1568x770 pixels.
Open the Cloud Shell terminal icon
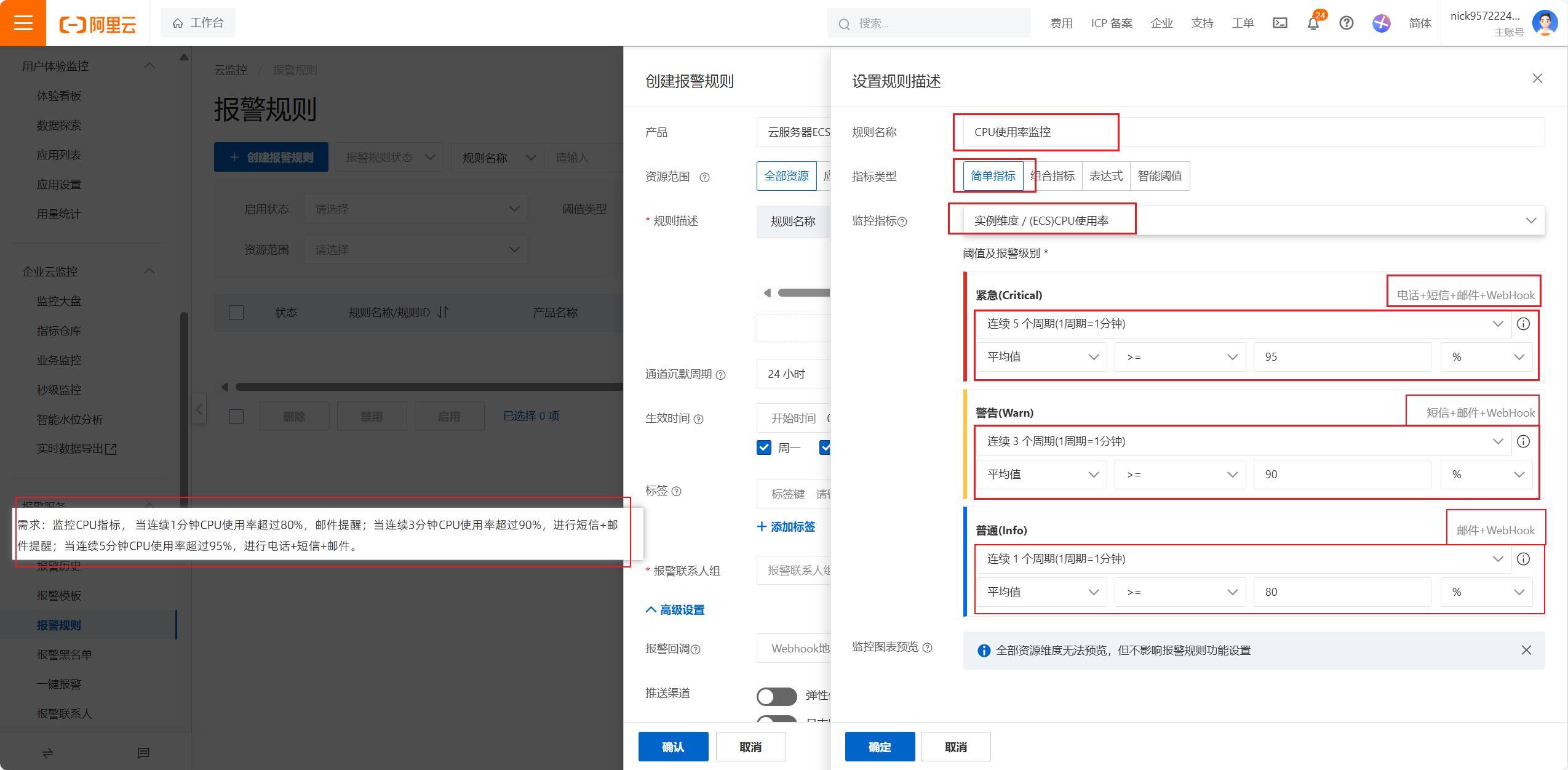1279,23
